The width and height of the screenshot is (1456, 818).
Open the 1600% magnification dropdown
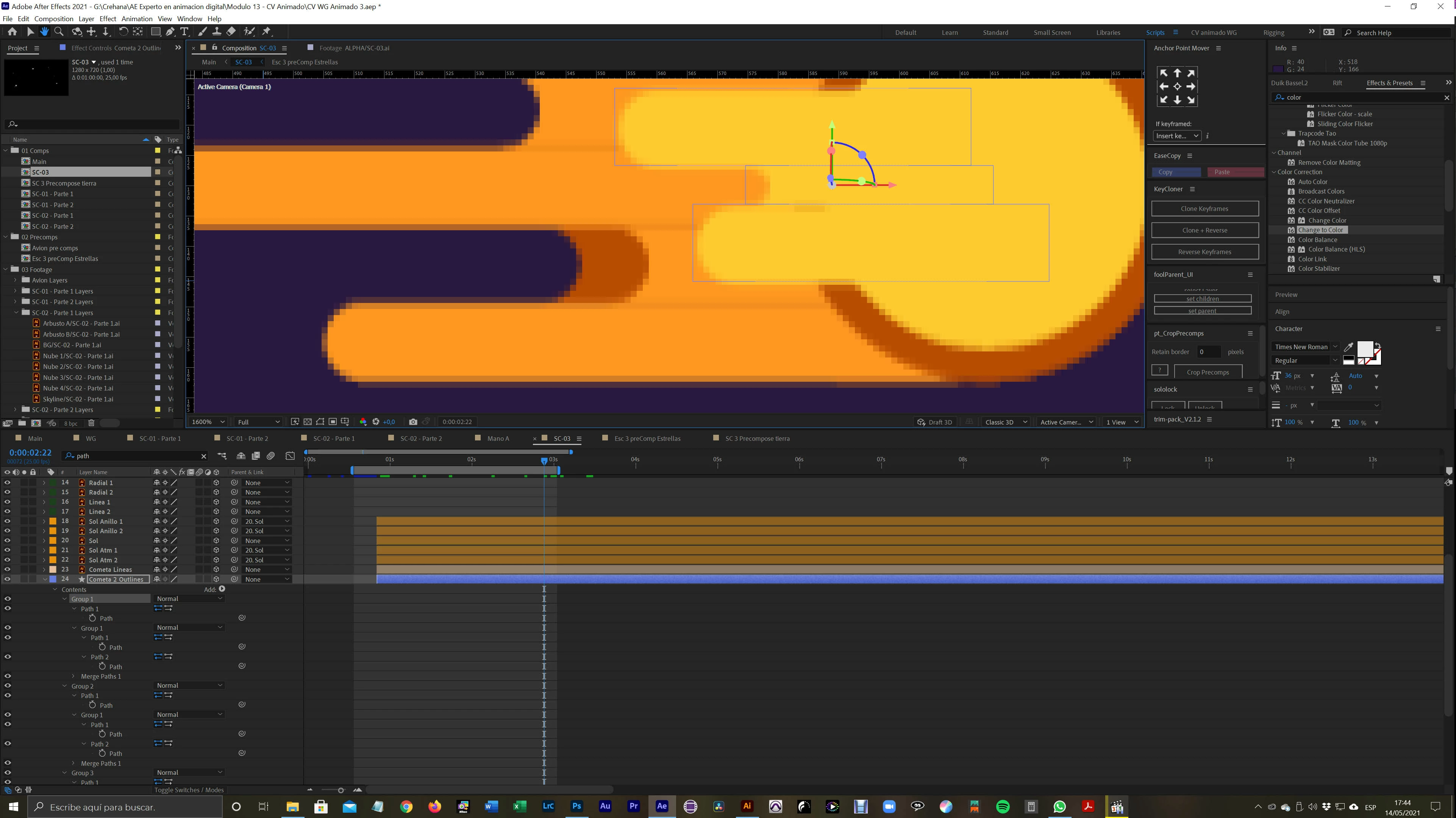[x=208, y=422]
